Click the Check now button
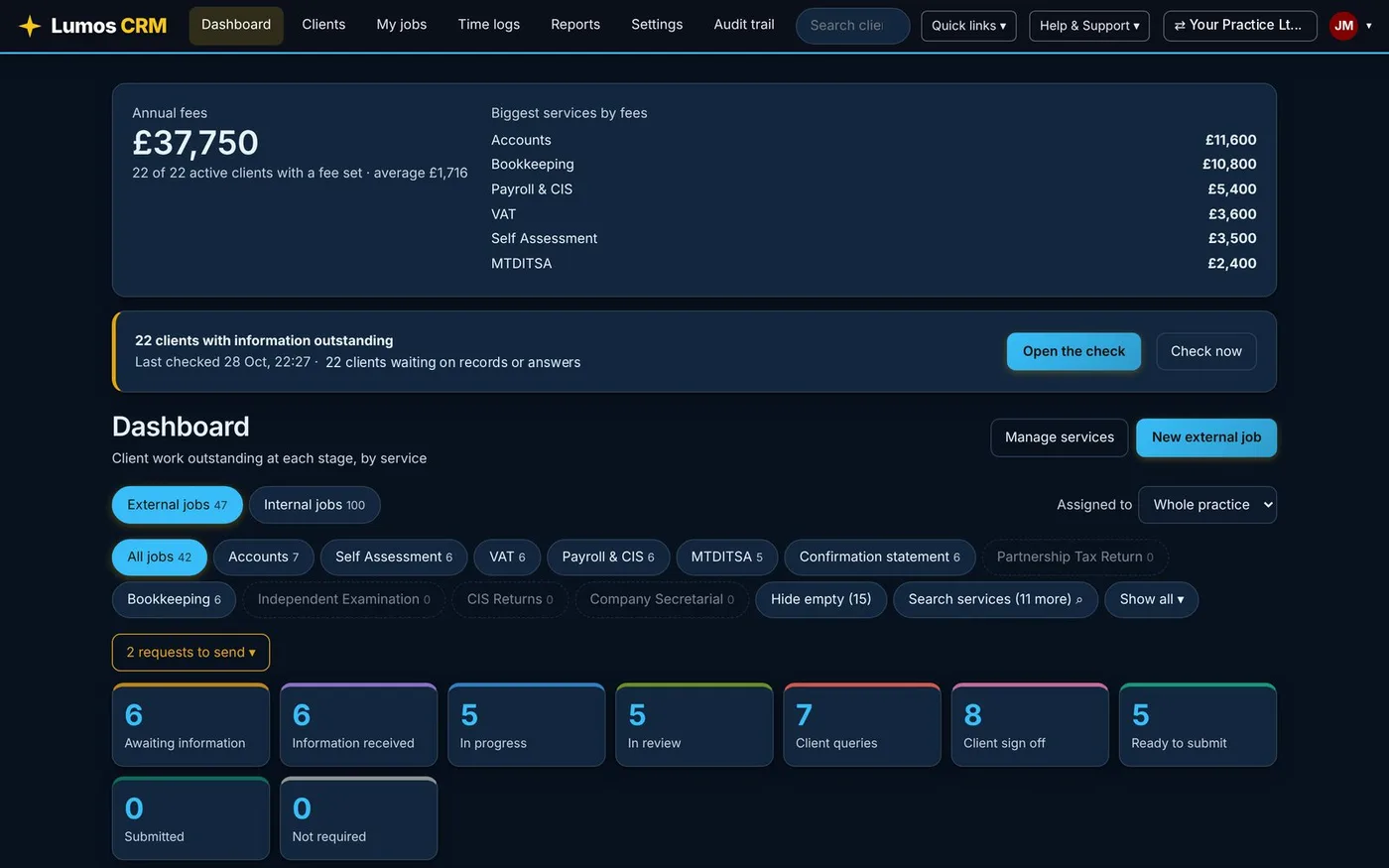 (x=1205, y=352)
